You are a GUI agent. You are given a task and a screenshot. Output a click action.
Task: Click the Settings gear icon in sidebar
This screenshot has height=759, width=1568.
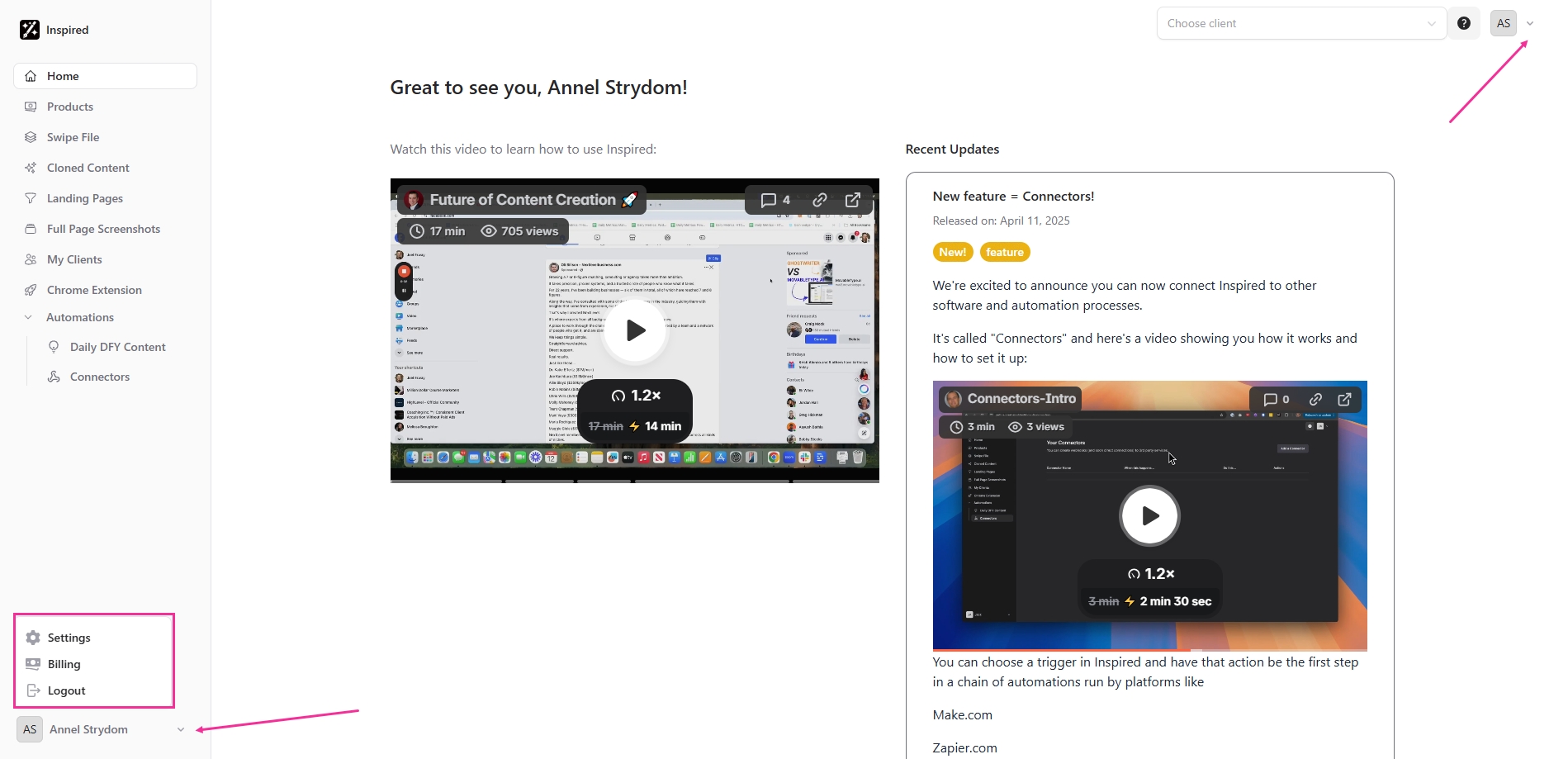coord(33,638)
